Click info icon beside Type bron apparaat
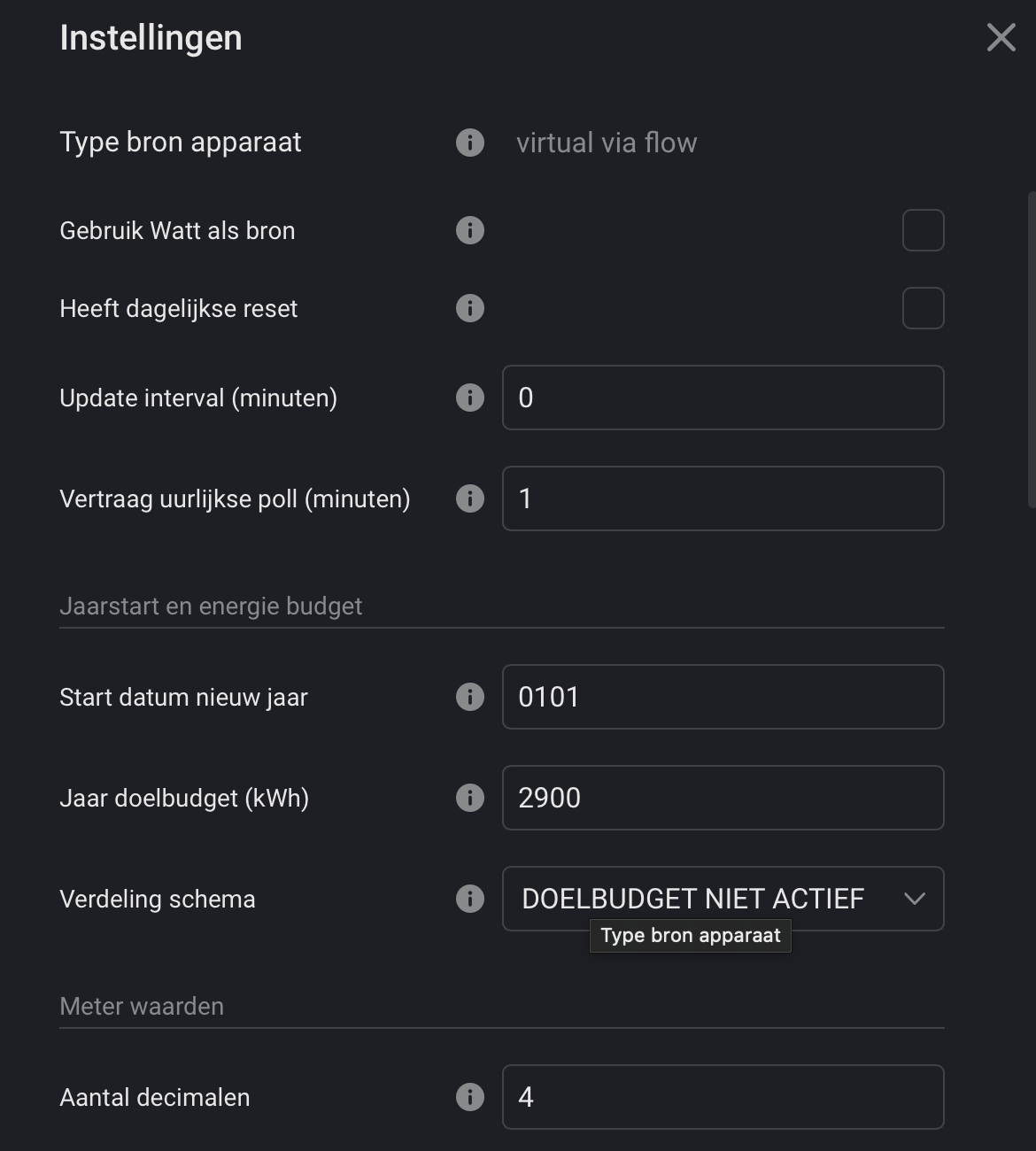Screen dimensions: 1036x1151 [470, 143]
